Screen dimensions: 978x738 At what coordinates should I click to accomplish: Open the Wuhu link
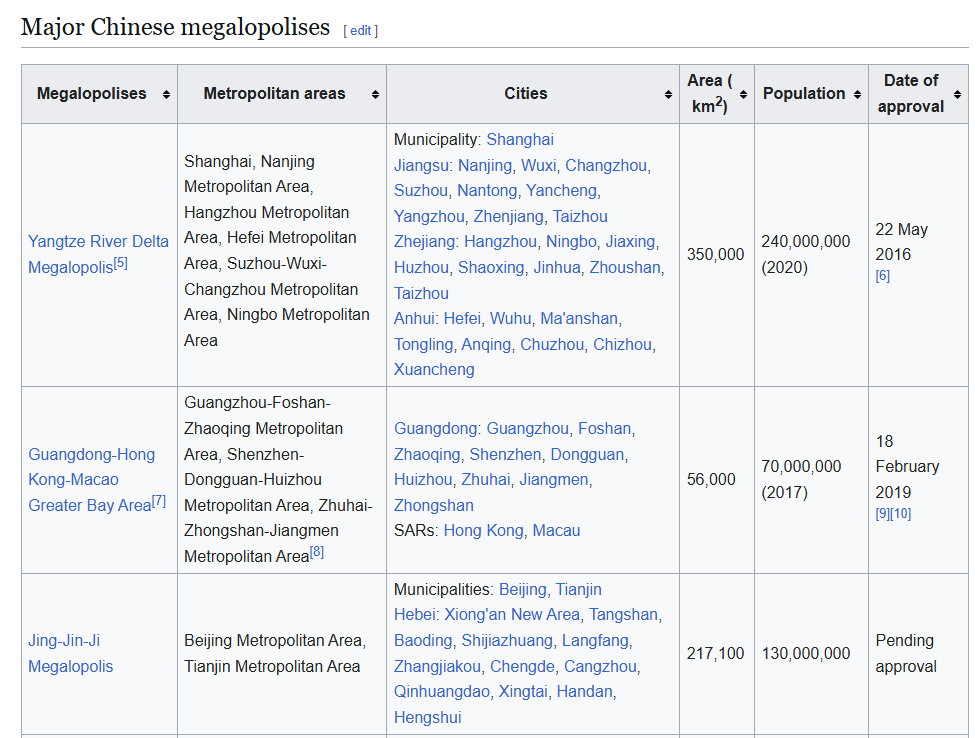tap(510, 319)
